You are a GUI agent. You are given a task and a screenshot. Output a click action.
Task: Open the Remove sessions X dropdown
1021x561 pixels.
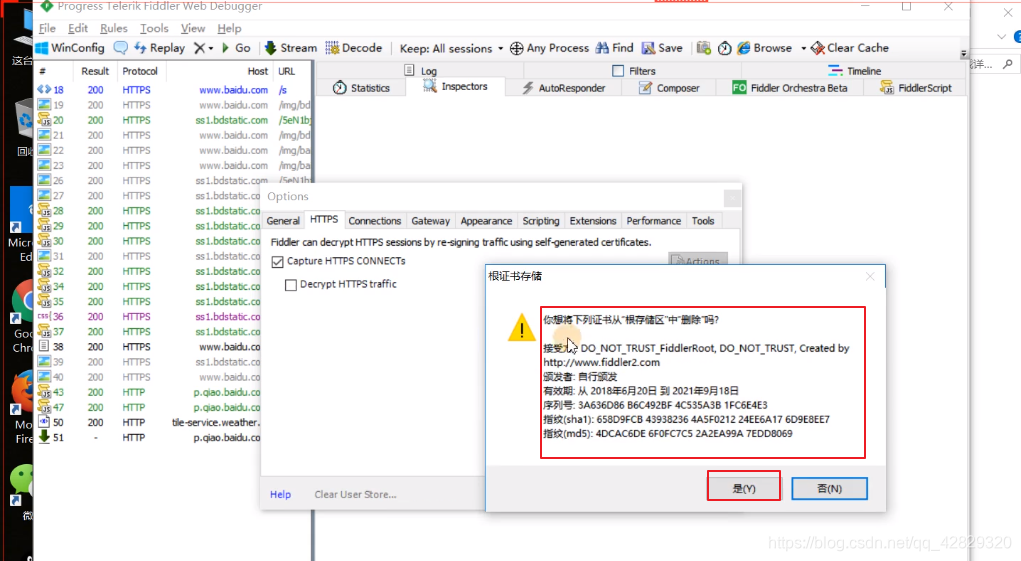[204, 48]
